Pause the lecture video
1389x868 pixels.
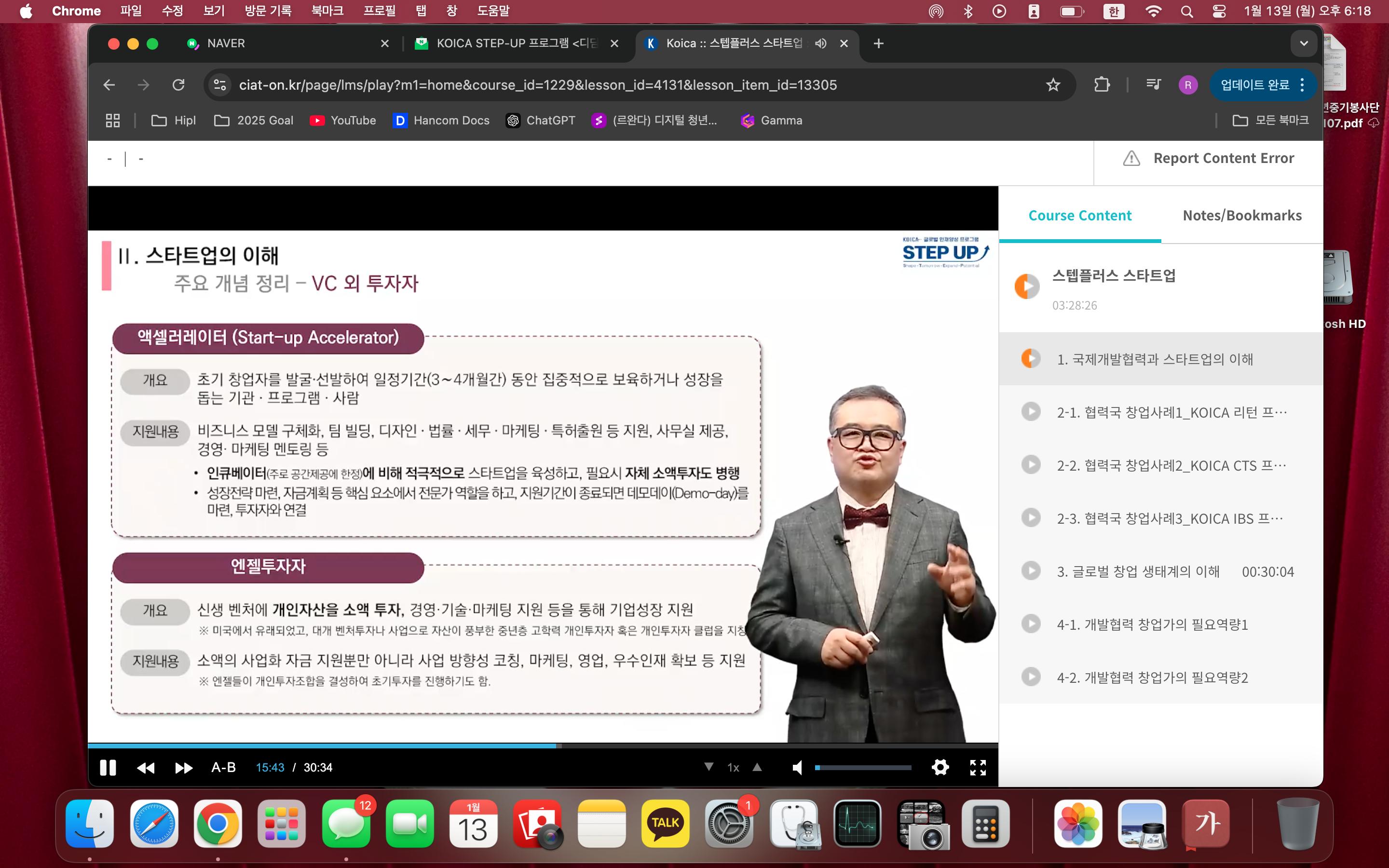click(x=108, y=768)
